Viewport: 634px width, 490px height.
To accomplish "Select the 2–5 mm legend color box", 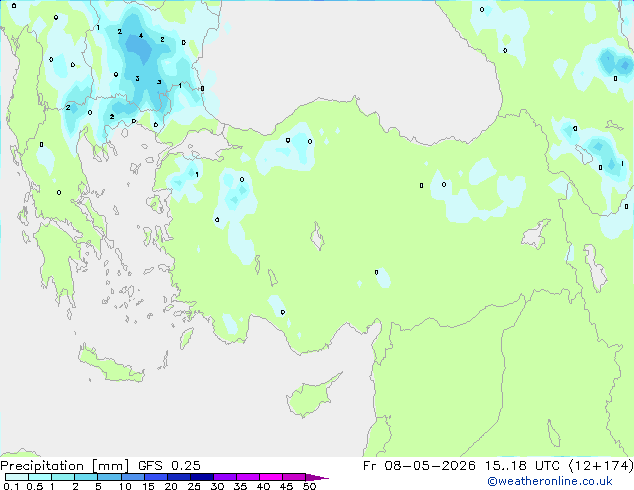I will coord(86,477).
